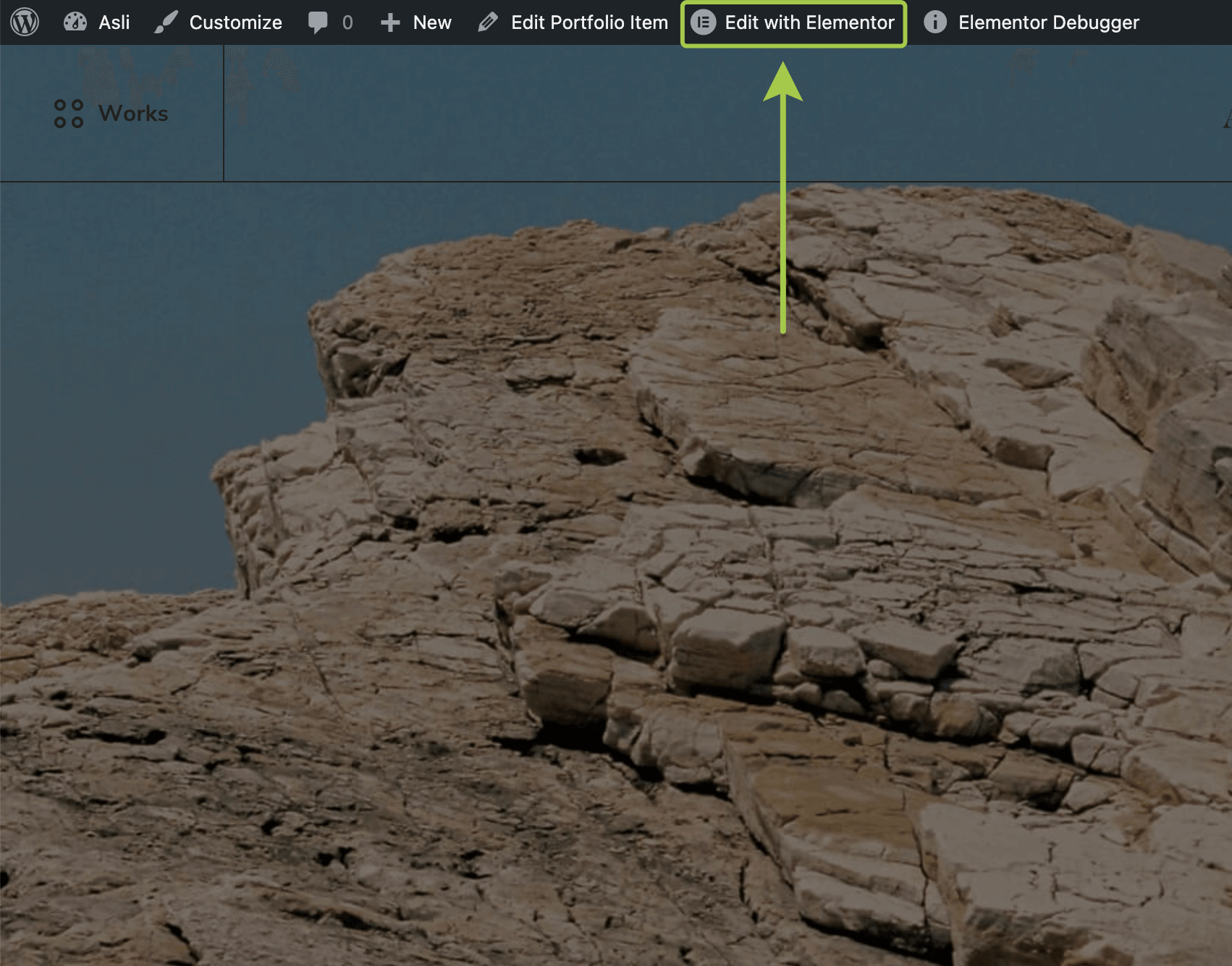
Task: Click the Elementor circular E icon
Action: (x=703, y=22)
